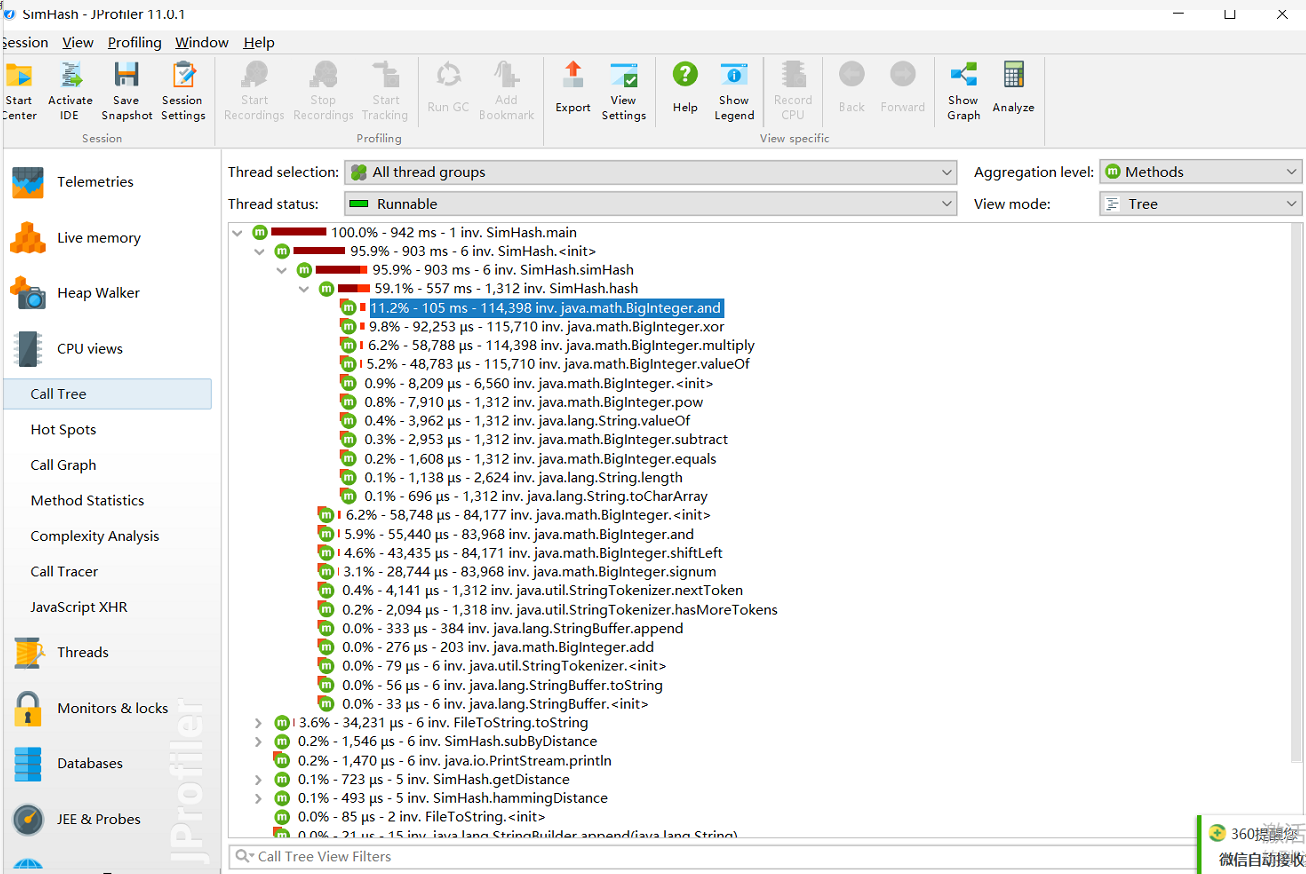Open the Help menu
This screenshot has height=874, width=1306.
pos(259,42)
